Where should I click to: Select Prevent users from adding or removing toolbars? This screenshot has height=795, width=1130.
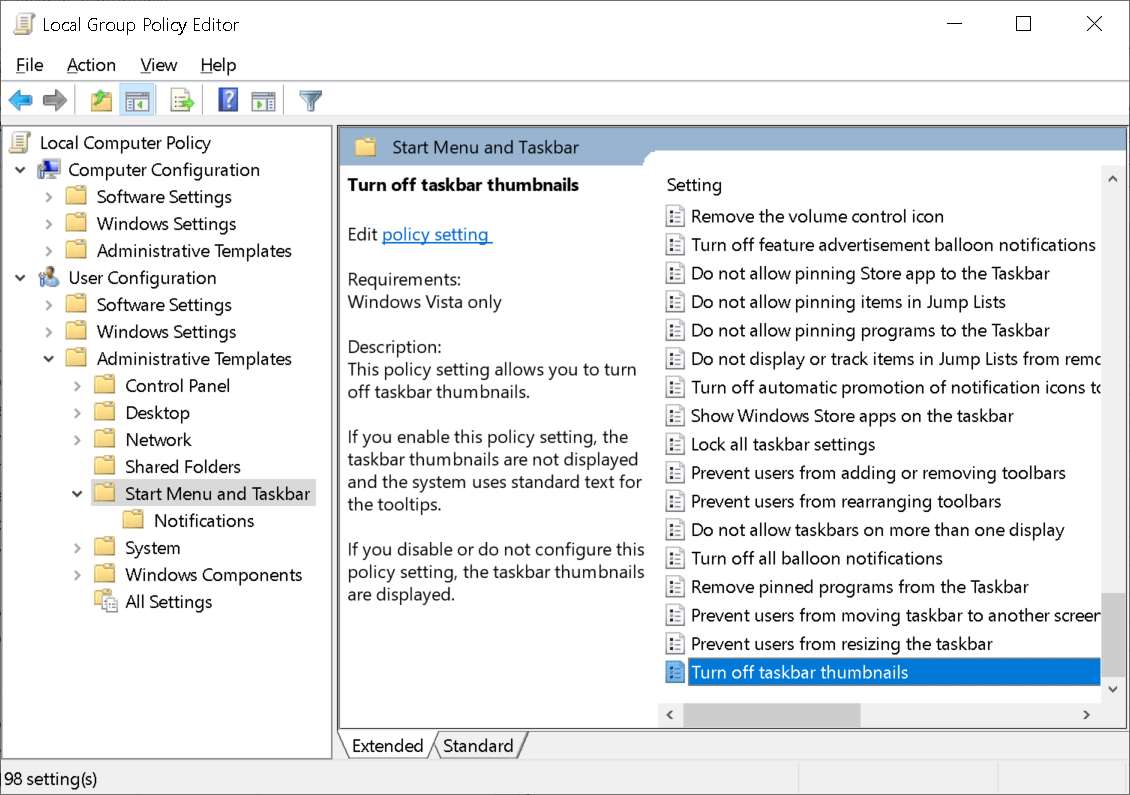[878, 473]
